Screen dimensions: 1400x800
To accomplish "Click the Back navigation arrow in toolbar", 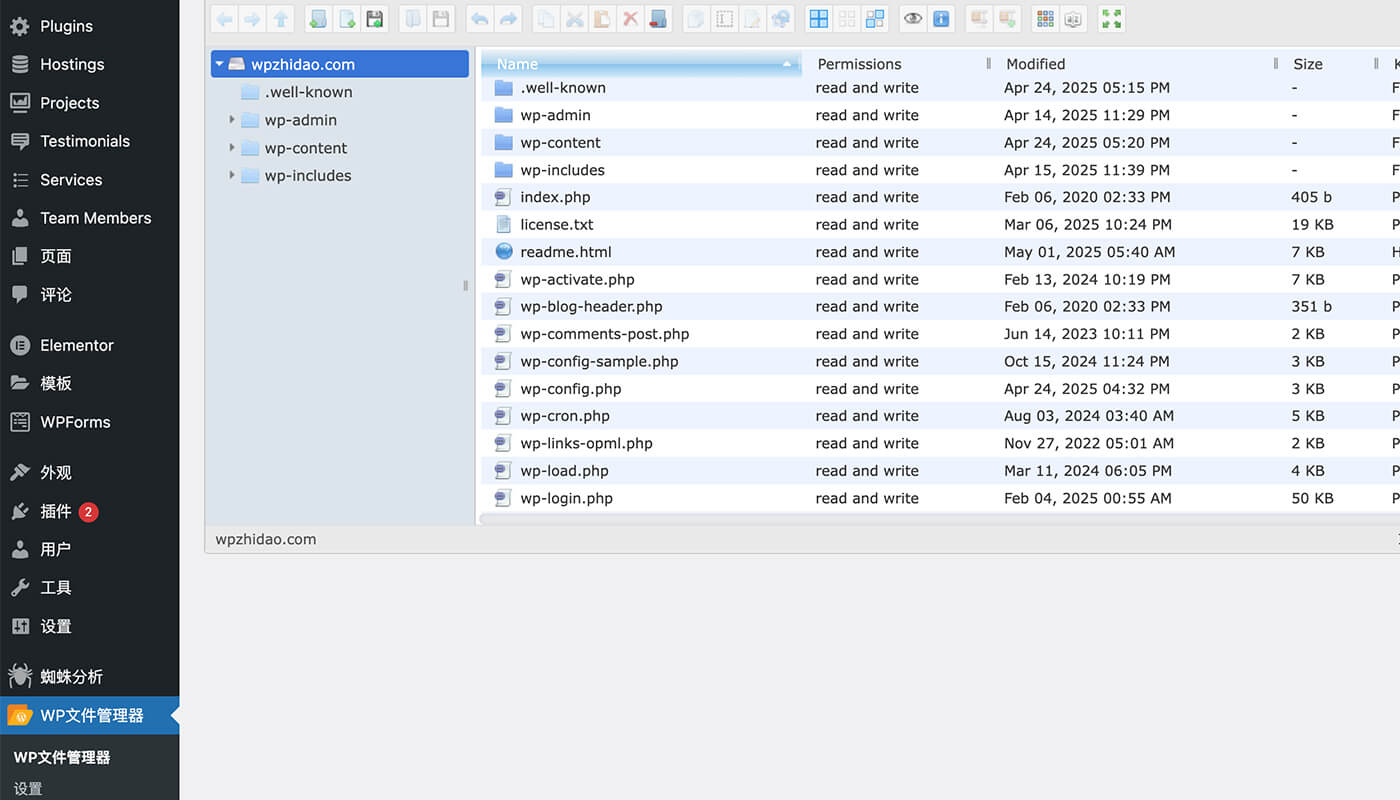I will click(225, 18).
